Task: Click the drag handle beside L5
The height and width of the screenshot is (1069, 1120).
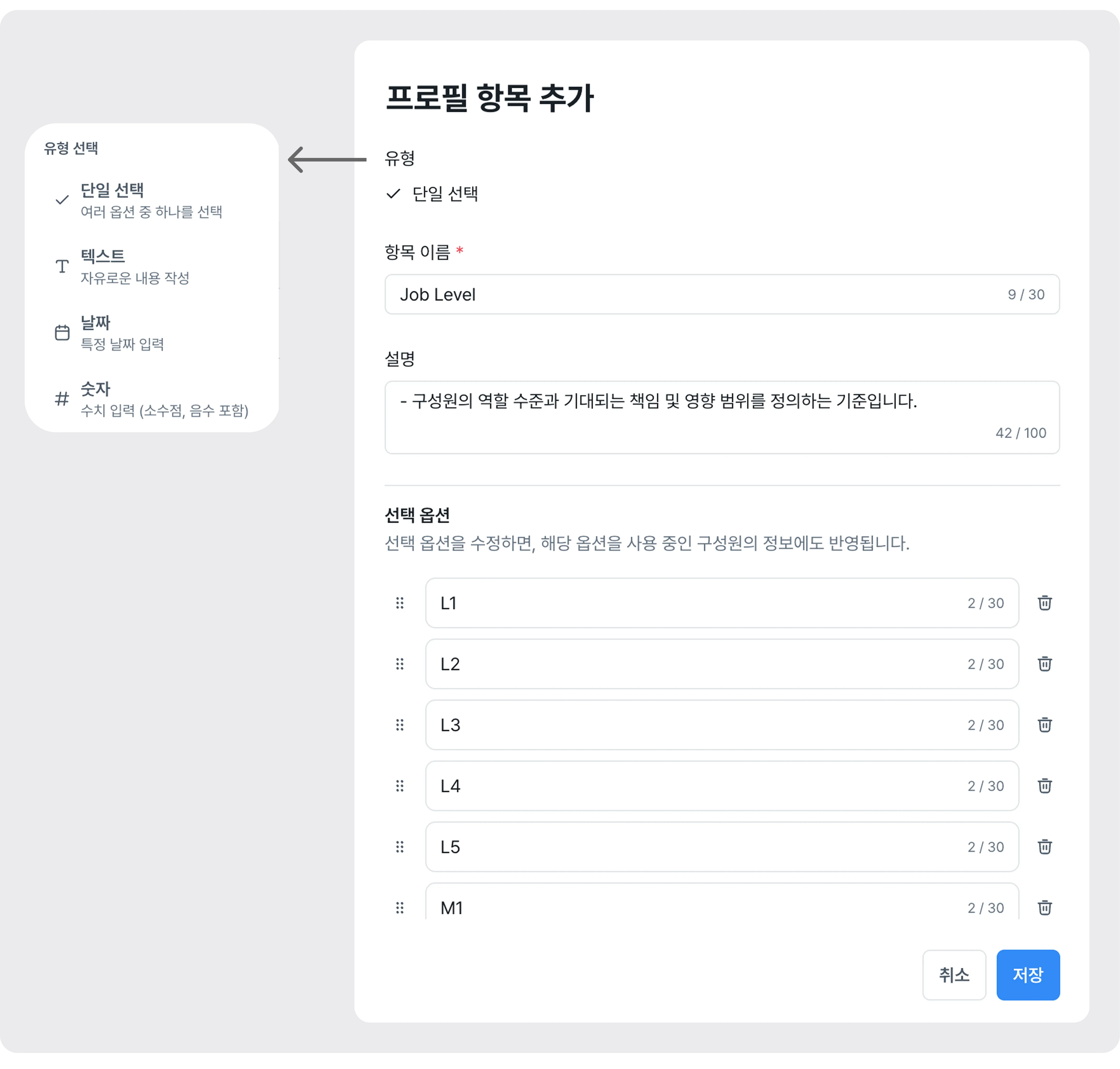Action: (x=400, y=847)
